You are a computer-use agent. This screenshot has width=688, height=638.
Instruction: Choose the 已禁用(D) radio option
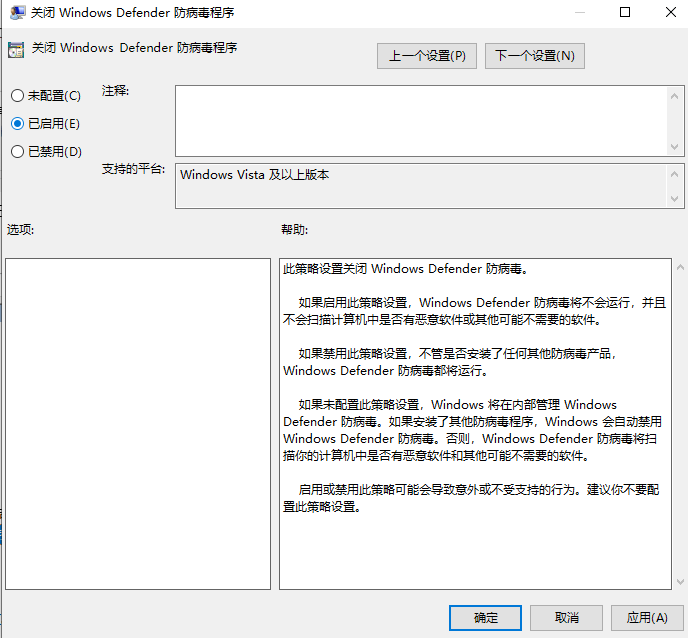[17, 152]
